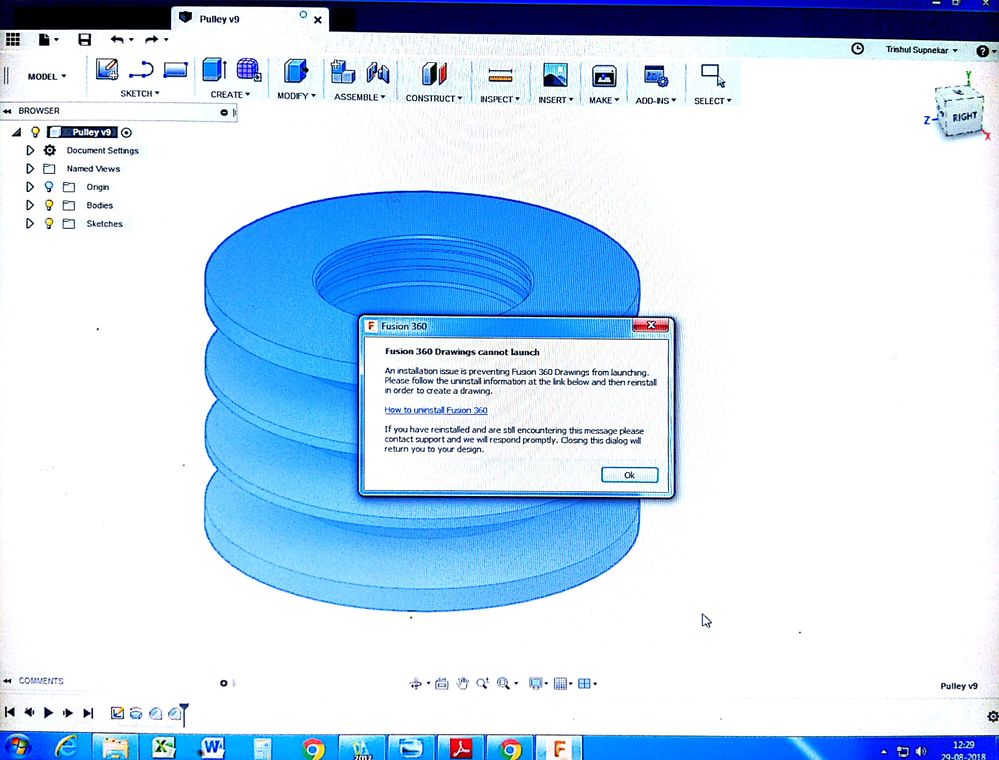Image resolution: width=999 pixels, height=760 pixels.
Task: Select the Zoom tool
Action: pos(482,684)
